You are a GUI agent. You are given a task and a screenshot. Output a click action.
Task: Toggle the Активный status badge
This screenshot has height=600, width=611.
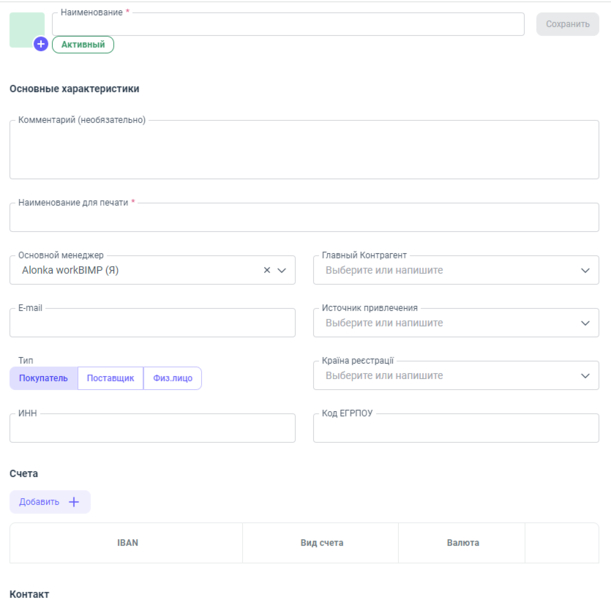click(x=83, y=45)
